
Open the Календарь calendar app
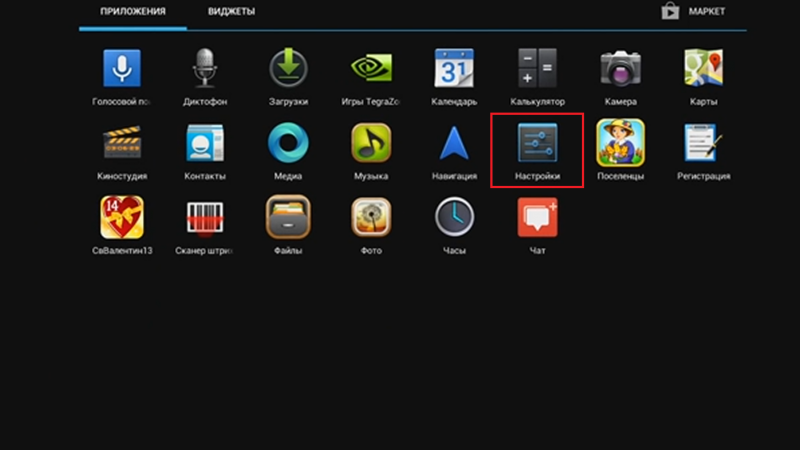[453, 69]
